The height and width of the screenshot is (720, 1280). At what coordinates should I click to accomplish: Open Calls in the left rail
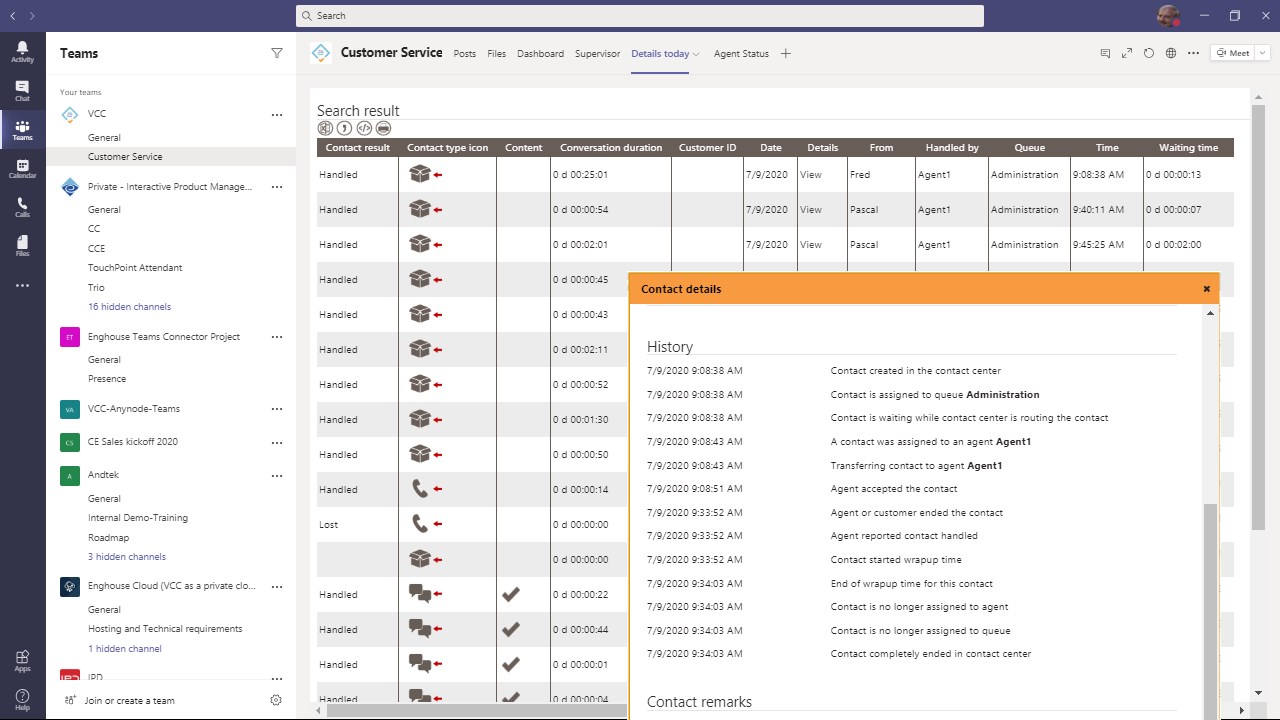point(22,208)
